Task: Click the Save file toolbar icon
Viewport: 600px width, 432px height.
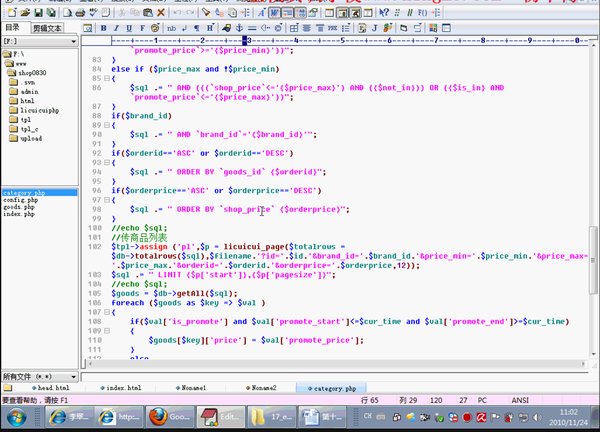Action: (x=37, y=13)
